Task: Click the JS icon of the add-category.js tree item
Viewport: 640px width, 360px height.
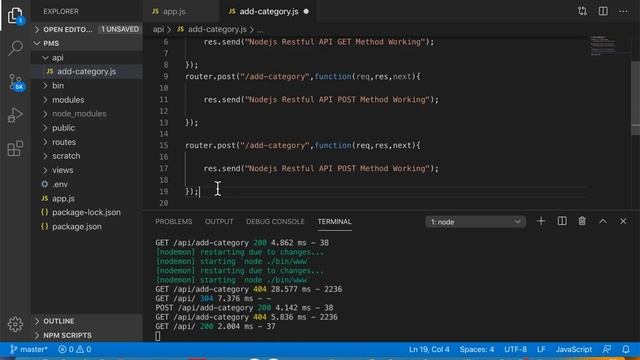Action: [49, 71]
